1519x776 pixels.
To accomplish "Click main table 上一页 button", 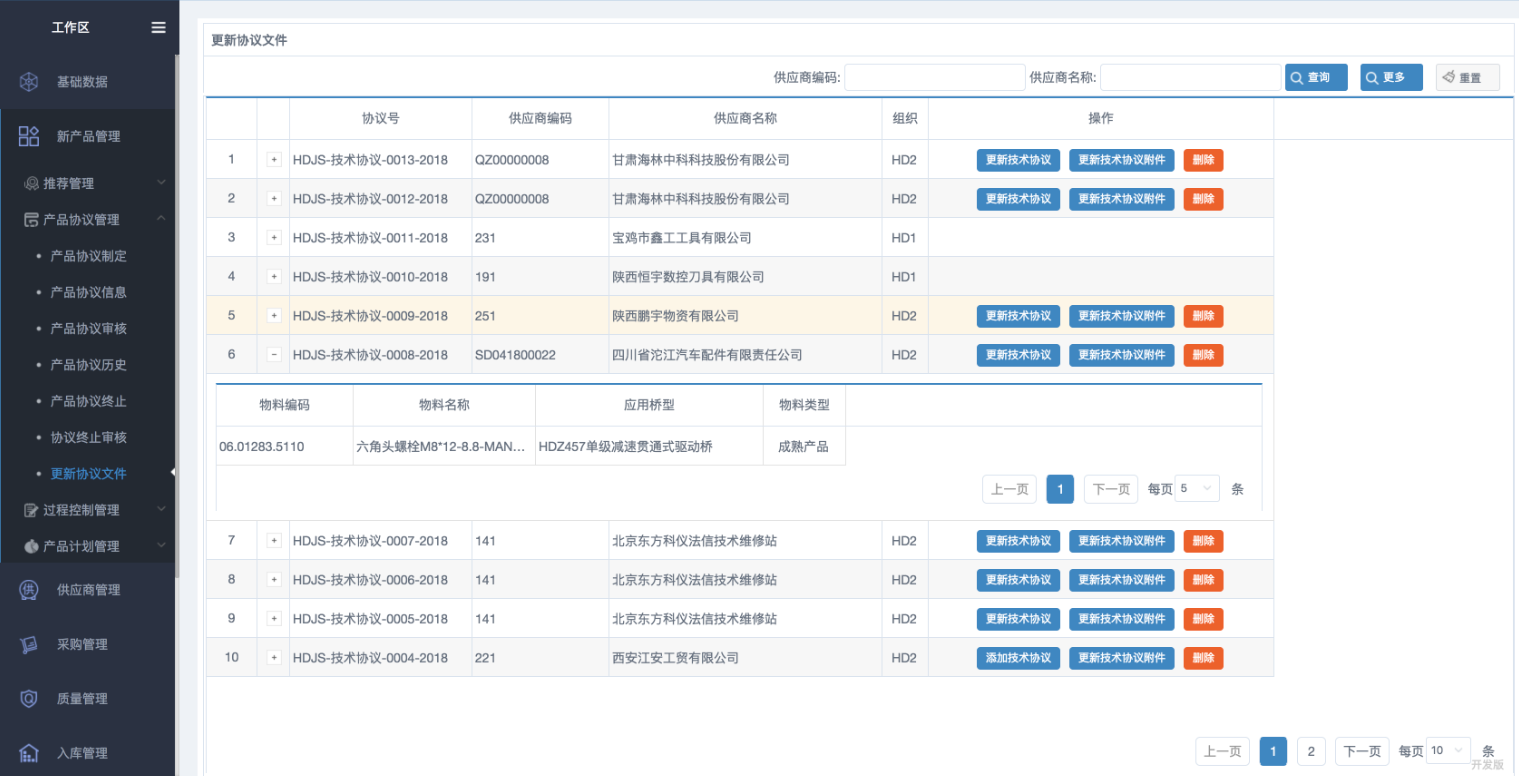I will coord(1223,751).
